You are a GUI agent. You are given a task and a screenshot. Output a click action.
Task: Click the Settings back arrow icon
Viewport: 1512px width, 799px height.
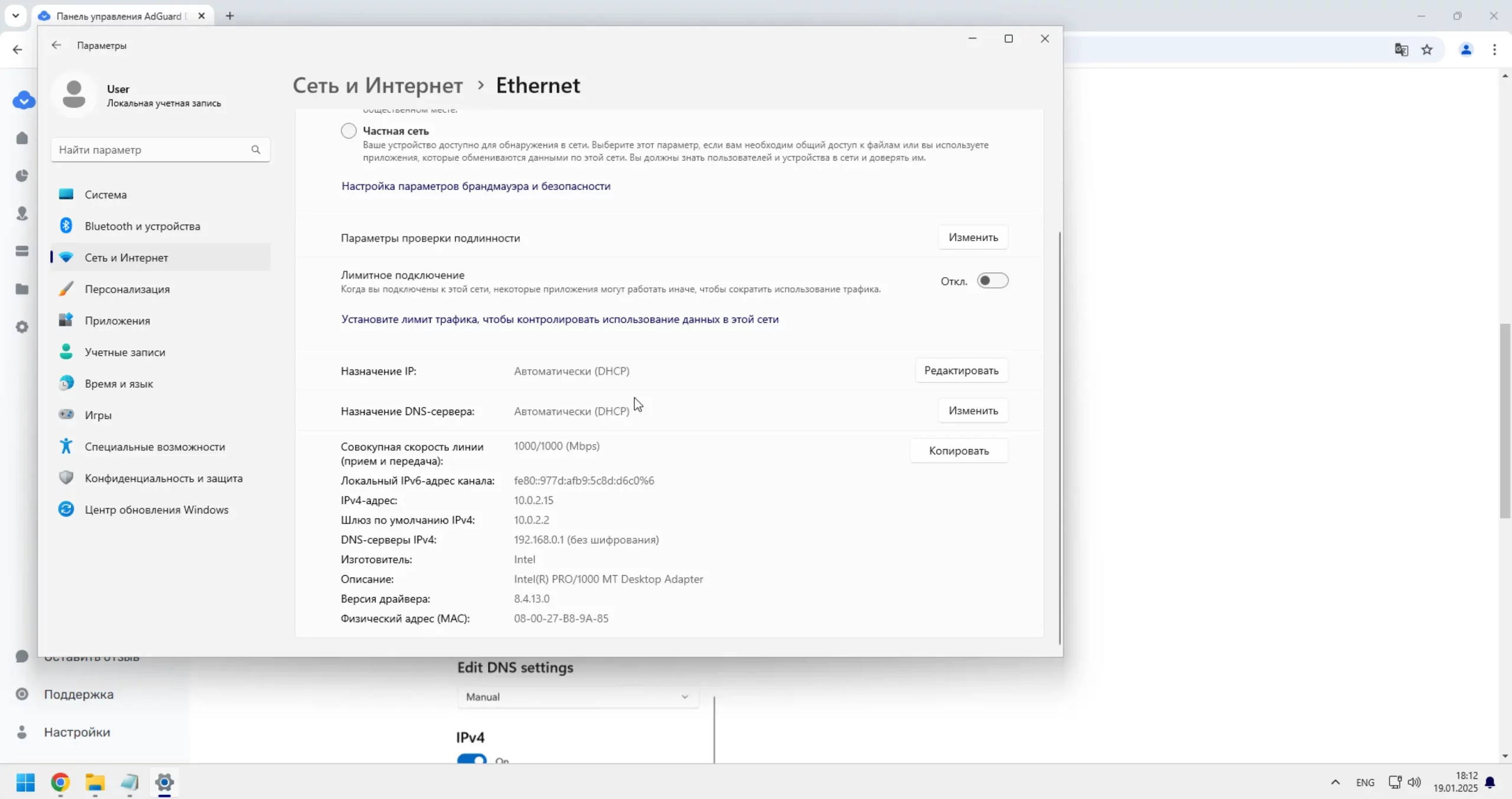pyautogui.click(x=56, y=45)
